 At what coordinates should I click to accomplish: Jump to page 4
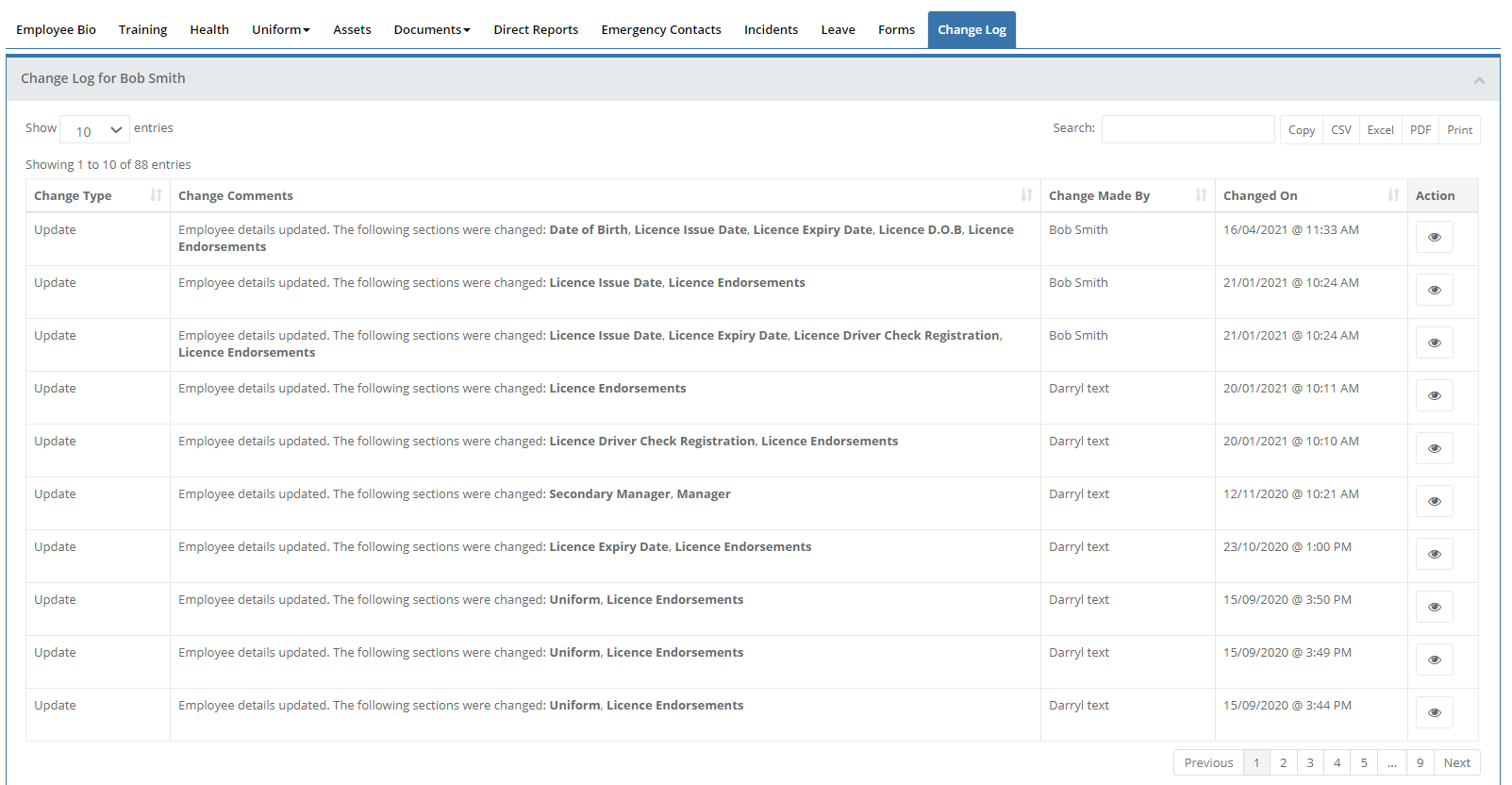point(1337,762)
